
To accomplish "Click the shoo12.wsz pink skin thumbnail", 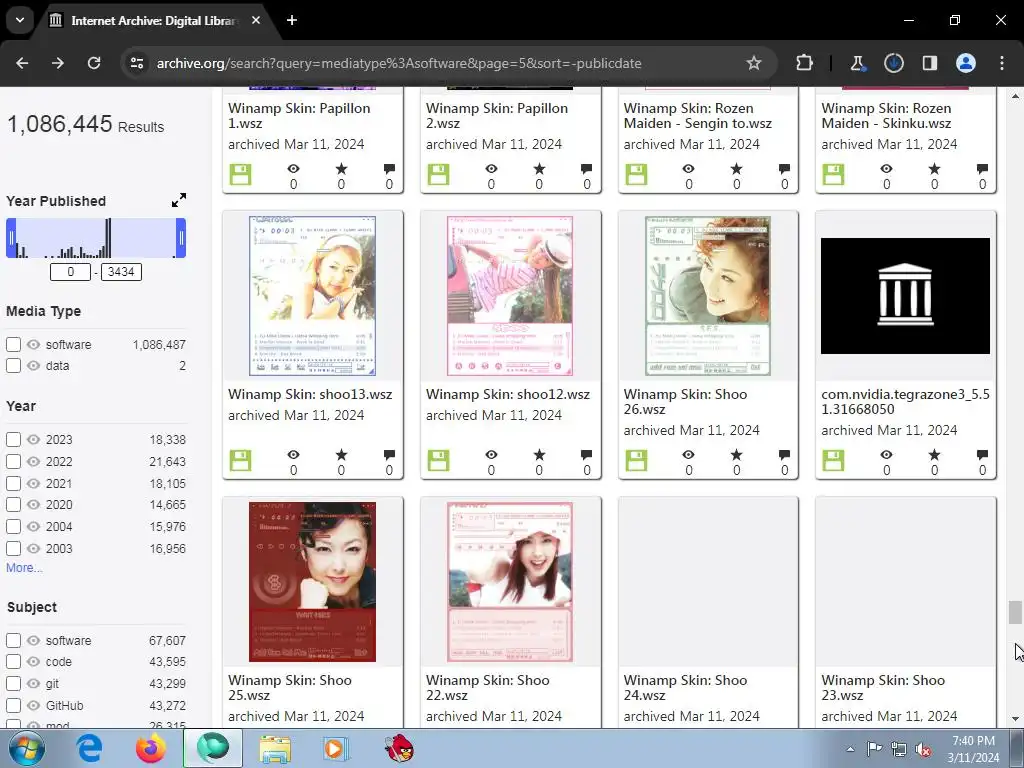I will [510, 296].
